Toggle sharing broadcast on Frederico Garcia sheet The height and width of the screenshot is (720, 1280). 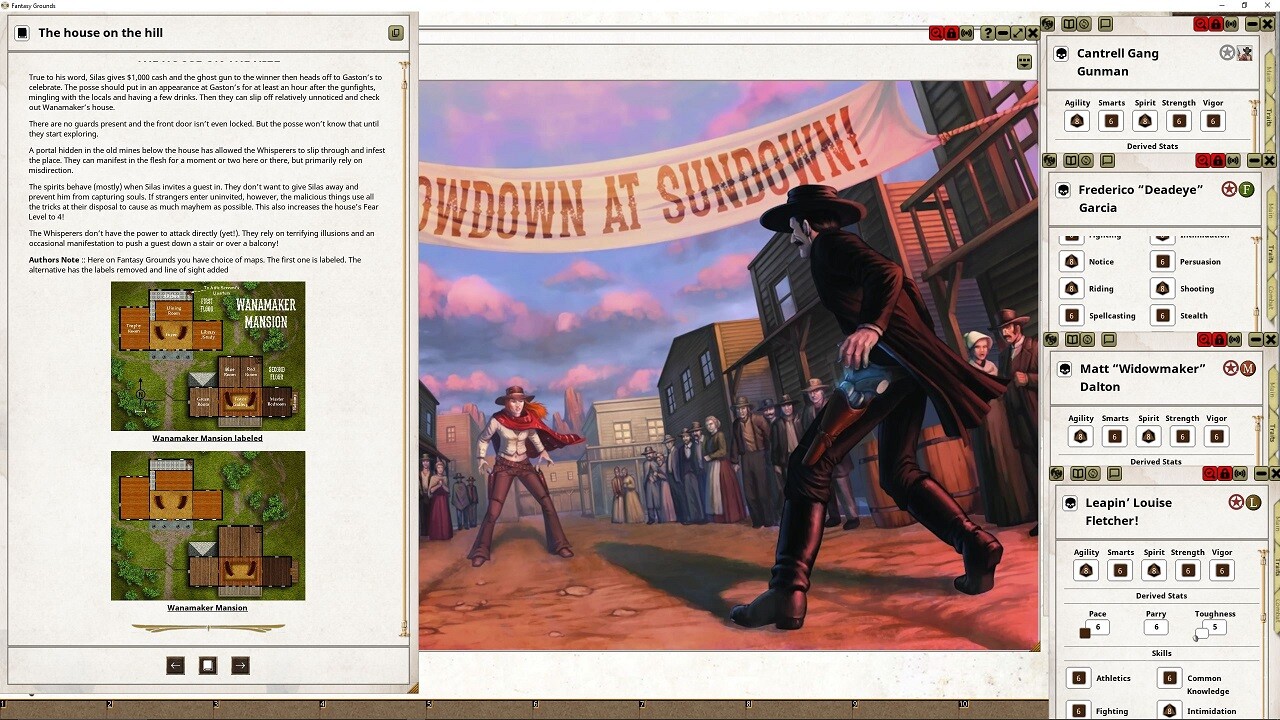coord(1233,160)
